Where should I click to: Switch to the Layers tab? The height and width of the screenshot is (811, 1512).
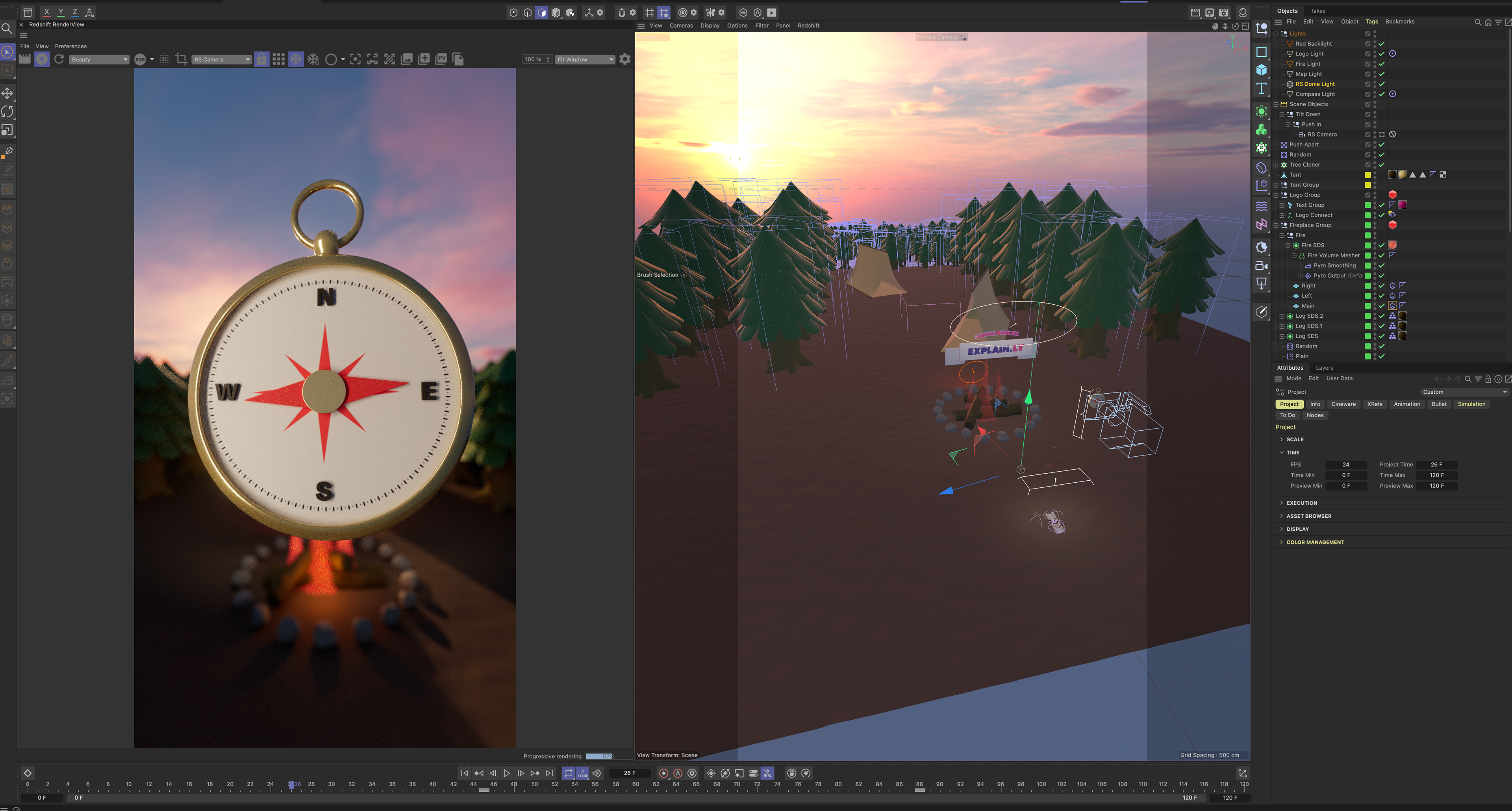tap(1324, 368)
